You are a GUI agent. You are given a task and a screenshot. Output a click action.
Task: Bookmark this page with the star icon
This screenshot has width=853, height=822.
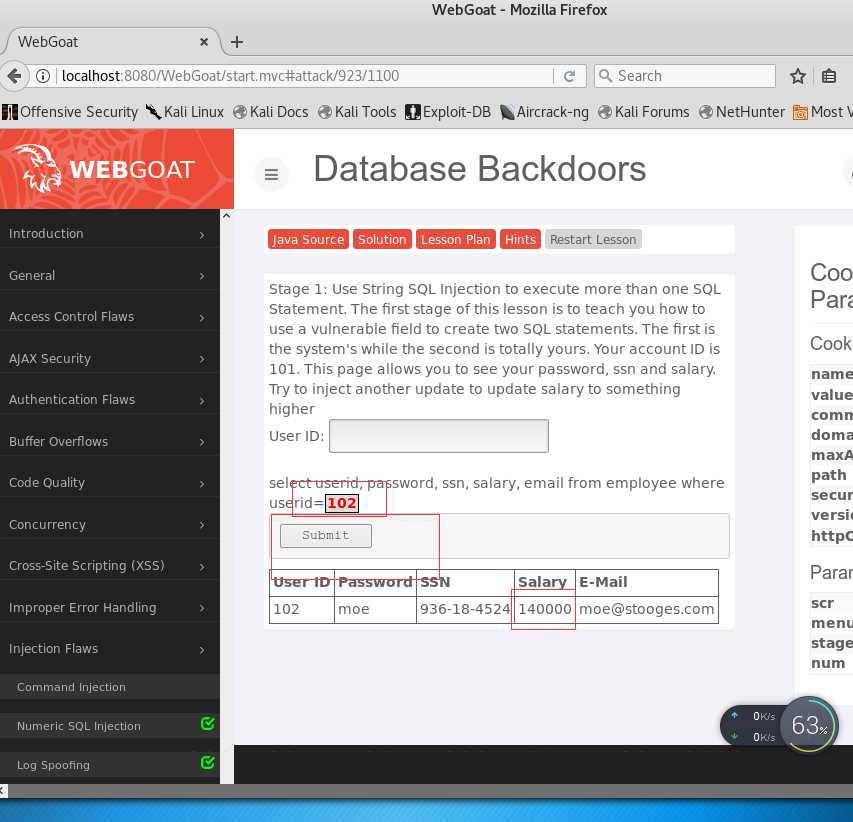pyautogui.click(x=798, y=76)
